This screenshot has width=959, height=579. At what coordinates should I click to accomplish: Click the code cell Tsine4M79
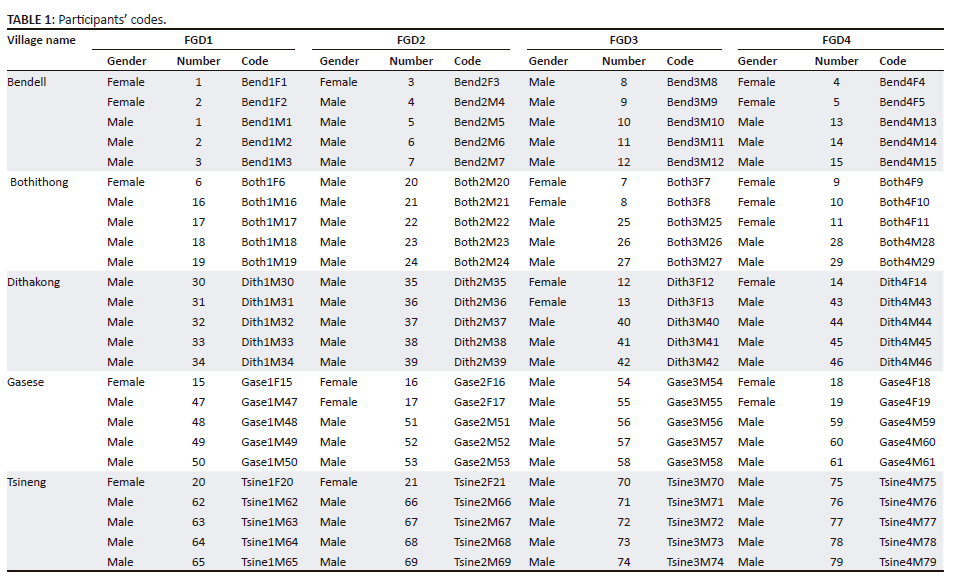pos(907,562)
